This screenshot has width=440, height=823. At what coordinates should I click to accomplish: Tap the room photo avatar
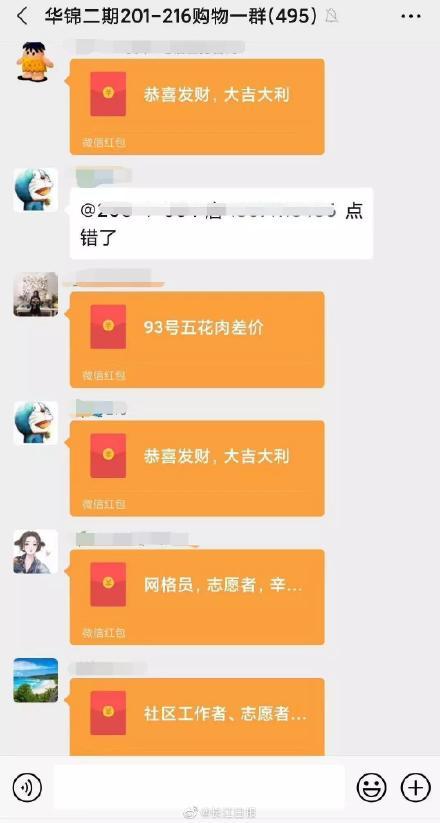pos(35,294)
